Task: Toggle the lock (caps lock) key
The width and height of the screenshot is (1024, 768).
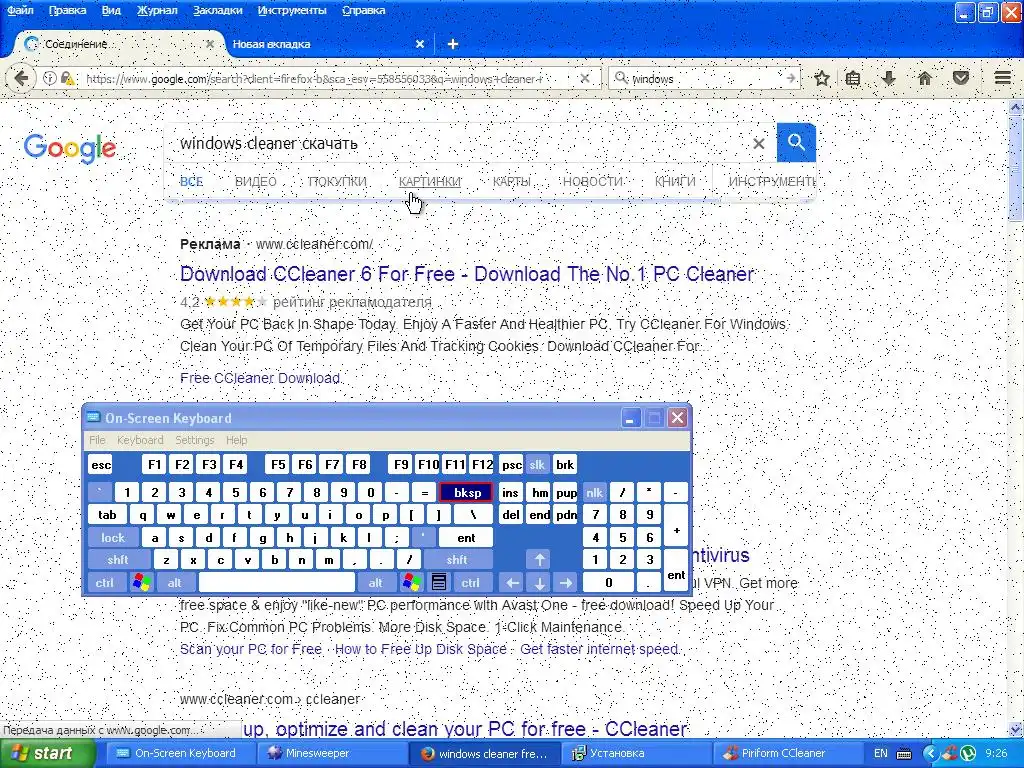Action: (x=112, y=537)
